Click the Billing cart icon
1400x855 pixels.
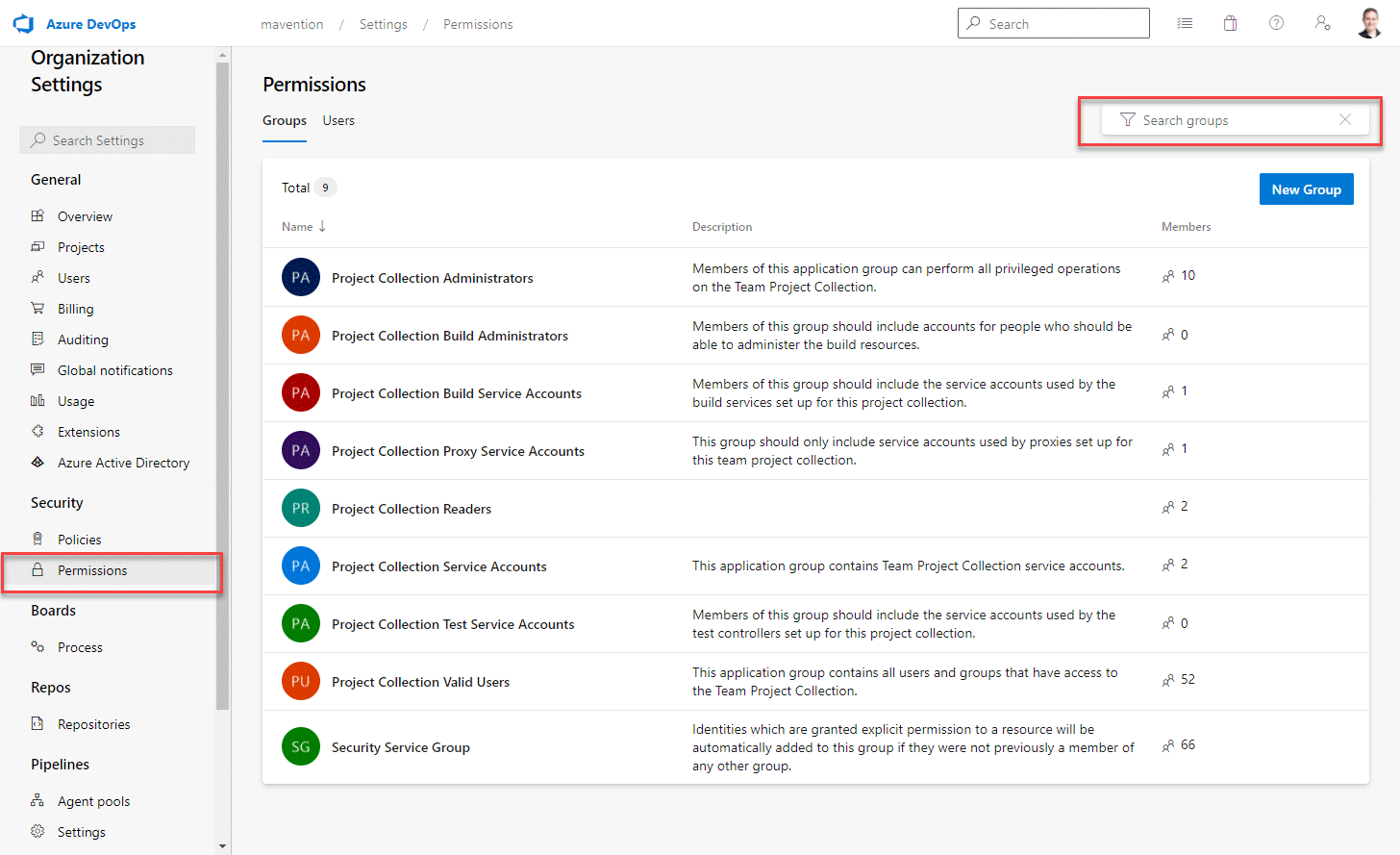click(x=37, y=308)
